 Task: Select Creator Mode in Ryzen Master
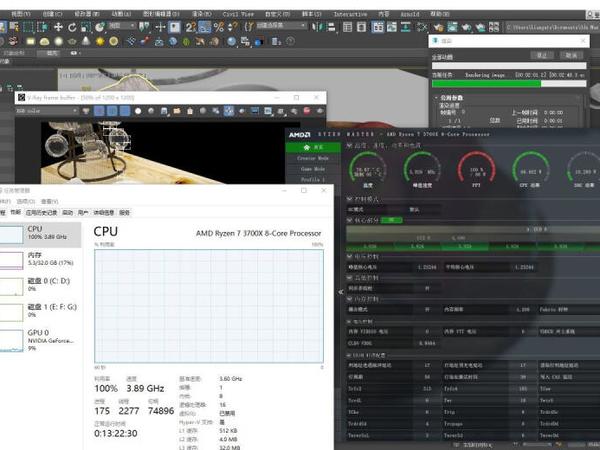tap(313, 158)
